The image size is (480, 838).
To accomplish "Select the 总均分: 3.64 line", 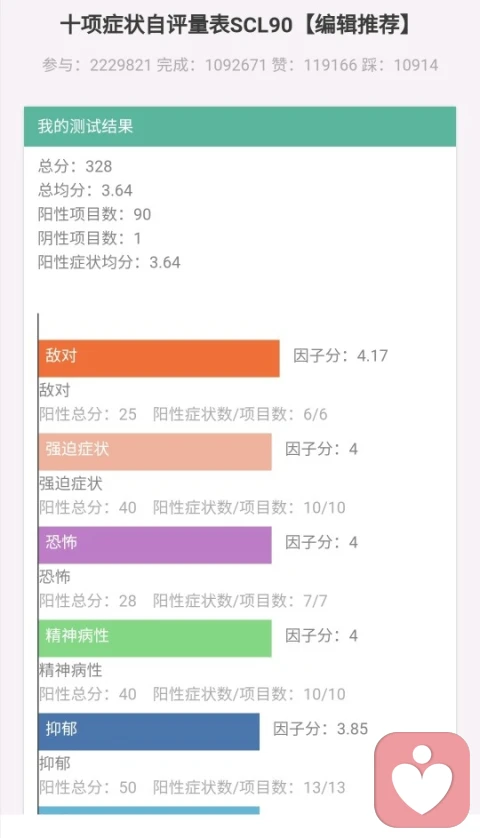I will (85, 190).
